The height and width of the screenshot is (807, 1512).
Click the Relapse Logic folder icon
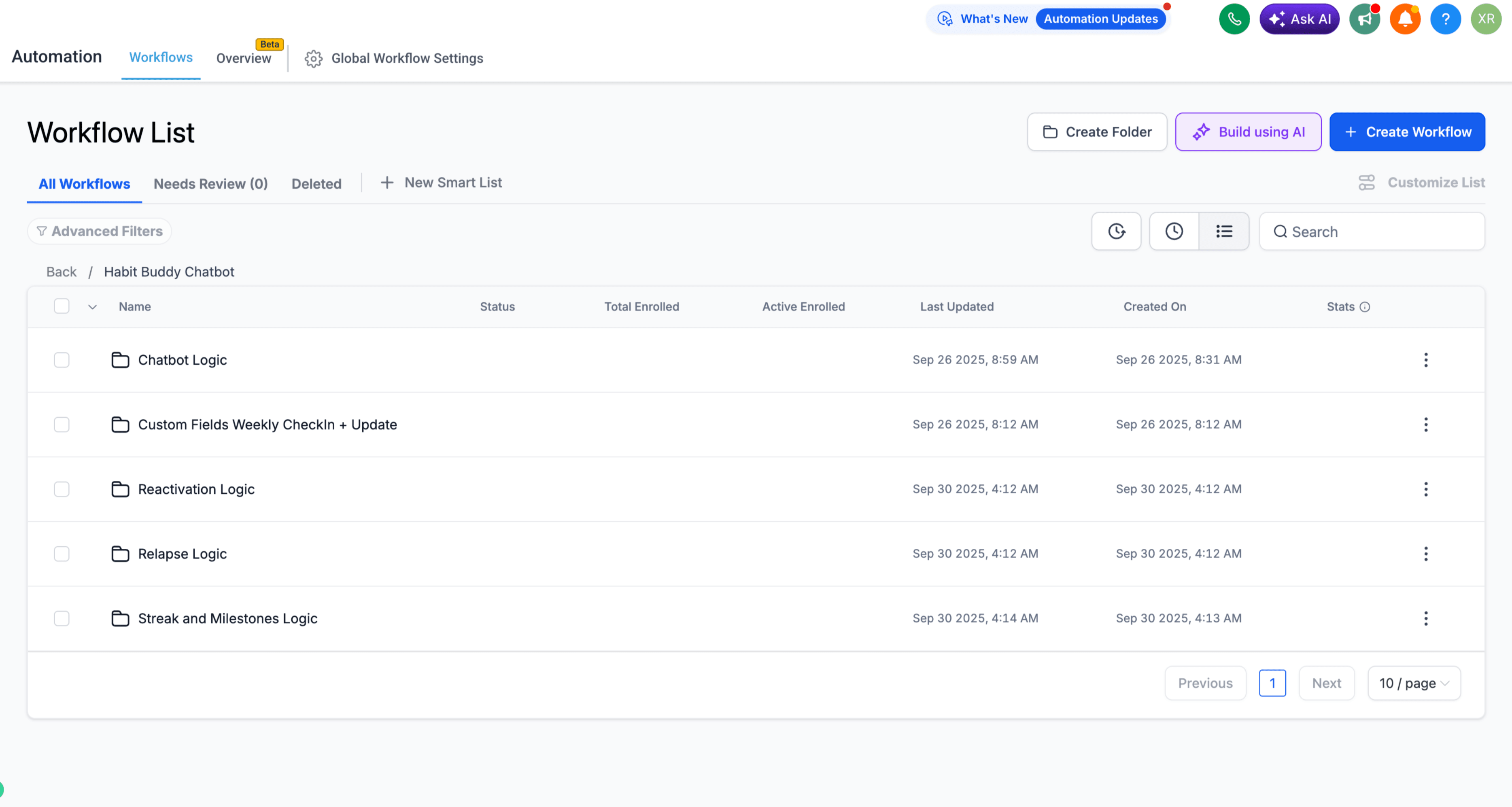click(x=120, y=554)
